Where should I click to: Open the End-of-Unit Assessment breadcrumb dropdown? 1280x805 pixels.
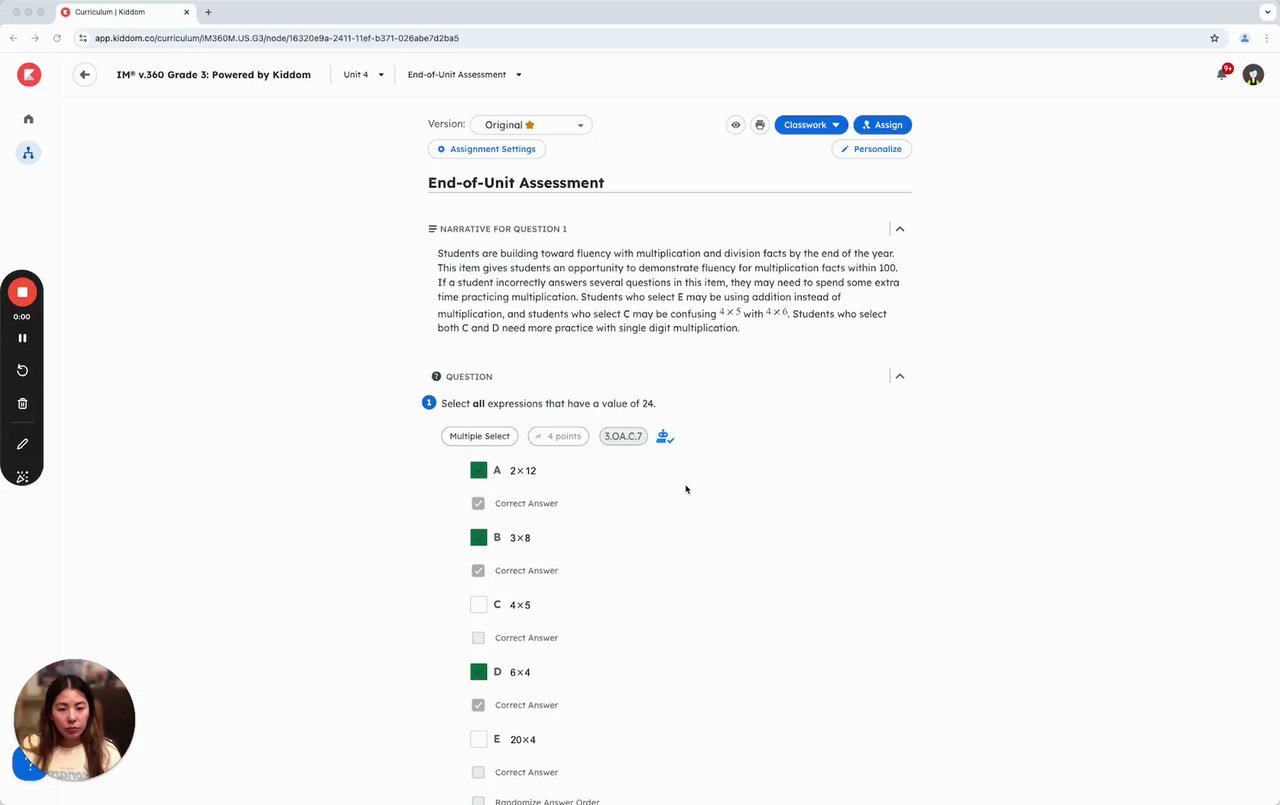(464, 75)
